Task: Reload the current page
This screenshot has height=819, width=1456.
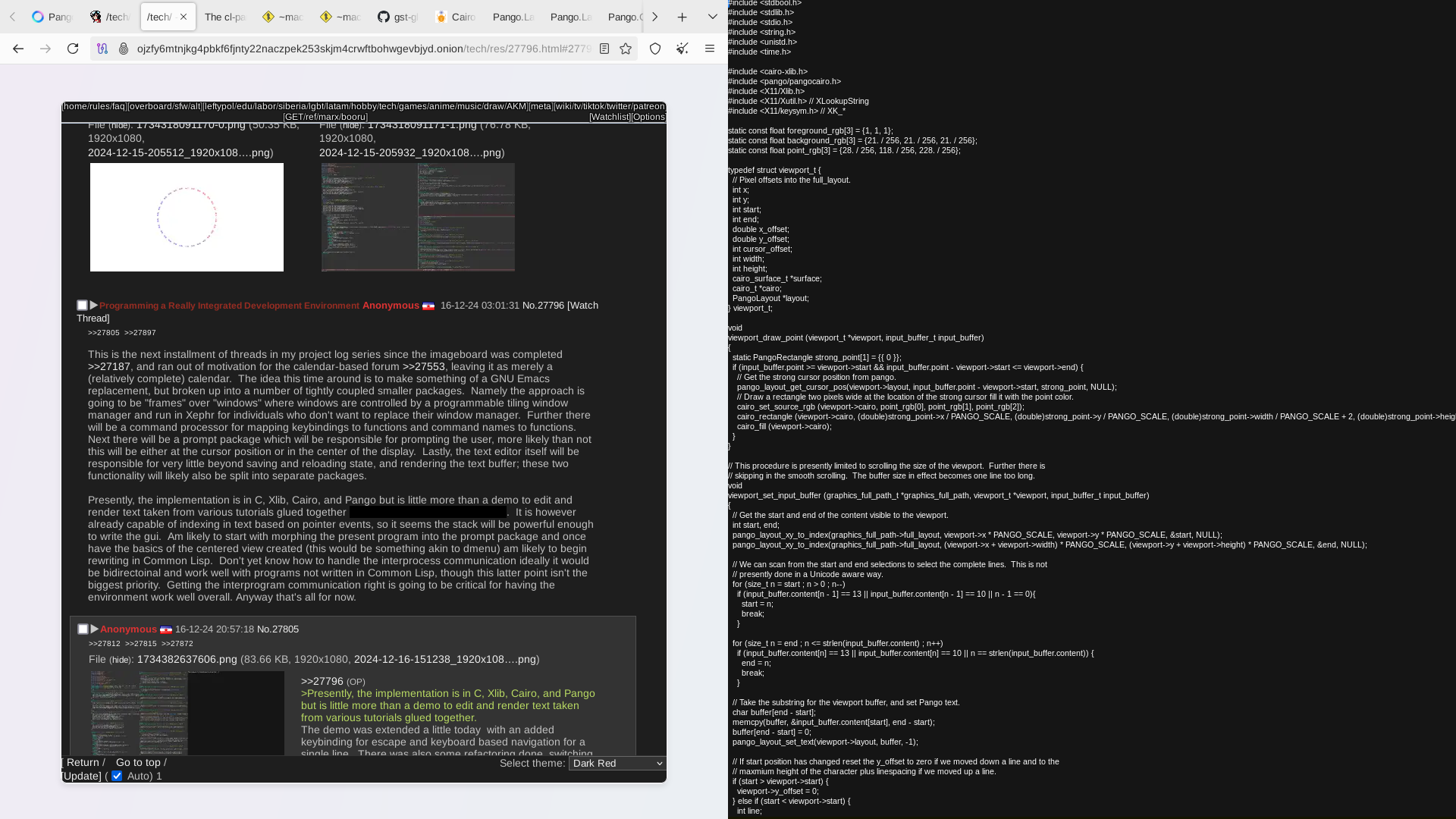Action: (x=73, y=49)
